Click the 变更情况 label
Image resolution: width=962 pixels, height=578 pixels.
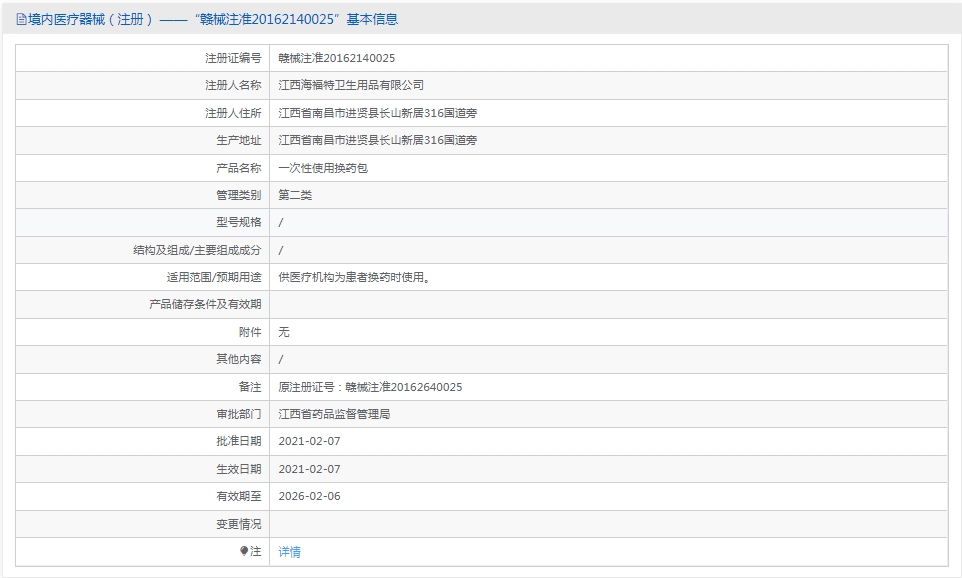tap(239, 524)
